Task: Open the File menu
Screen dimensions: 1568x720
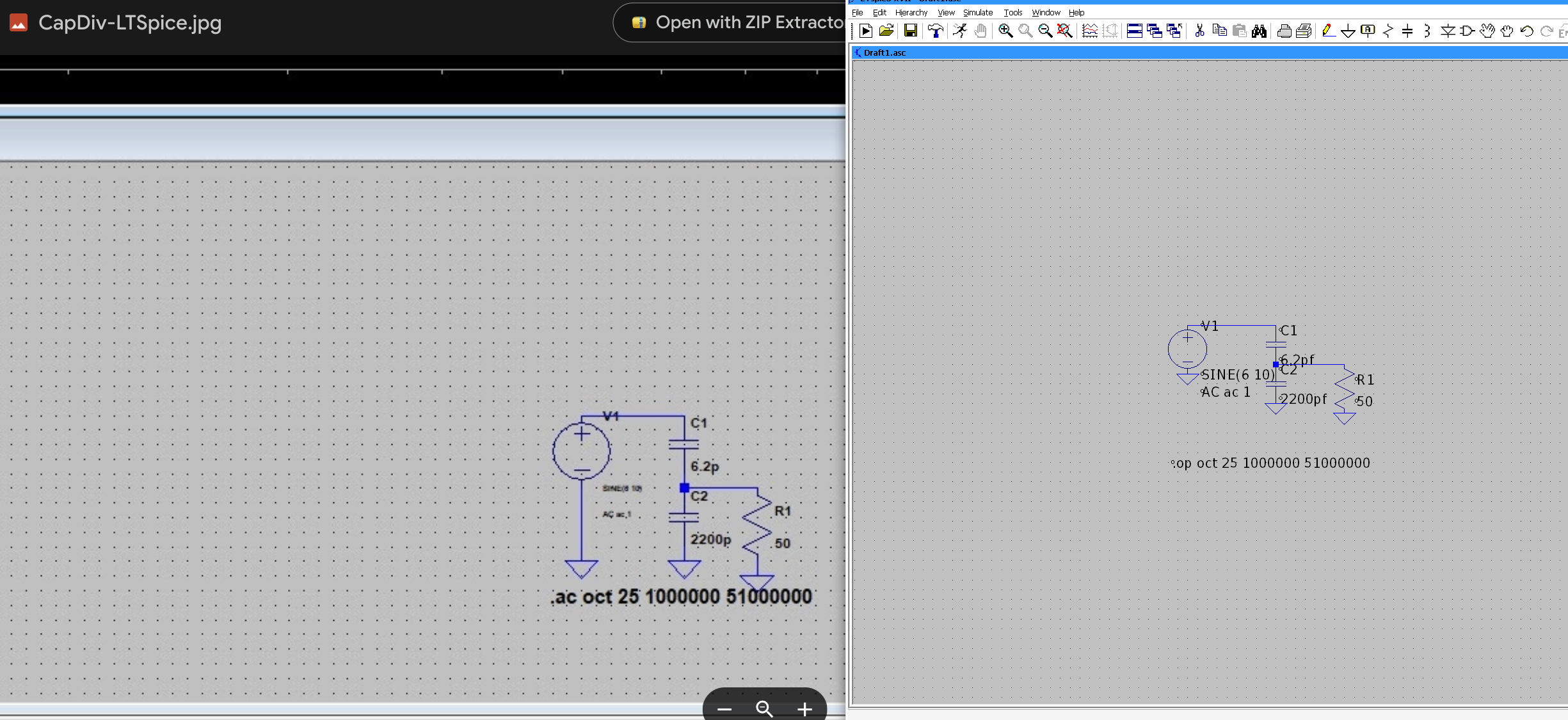Action: click(857, 13)
